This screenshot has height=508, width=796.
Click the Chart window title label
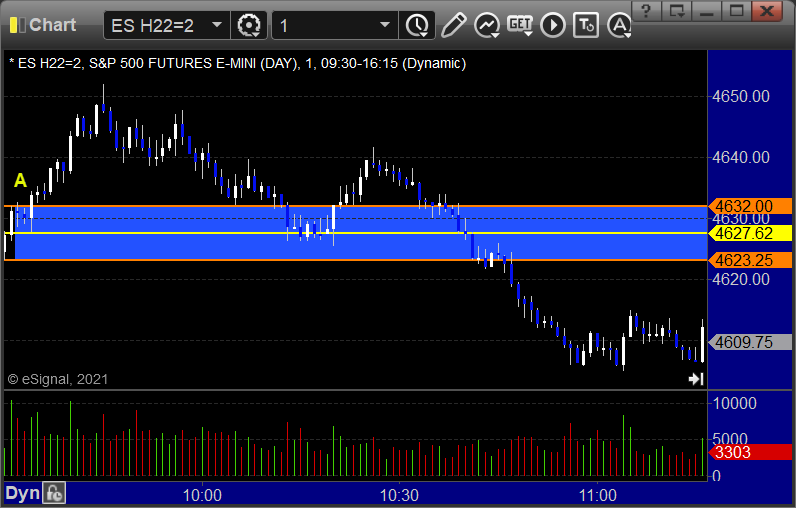point(52,25)
